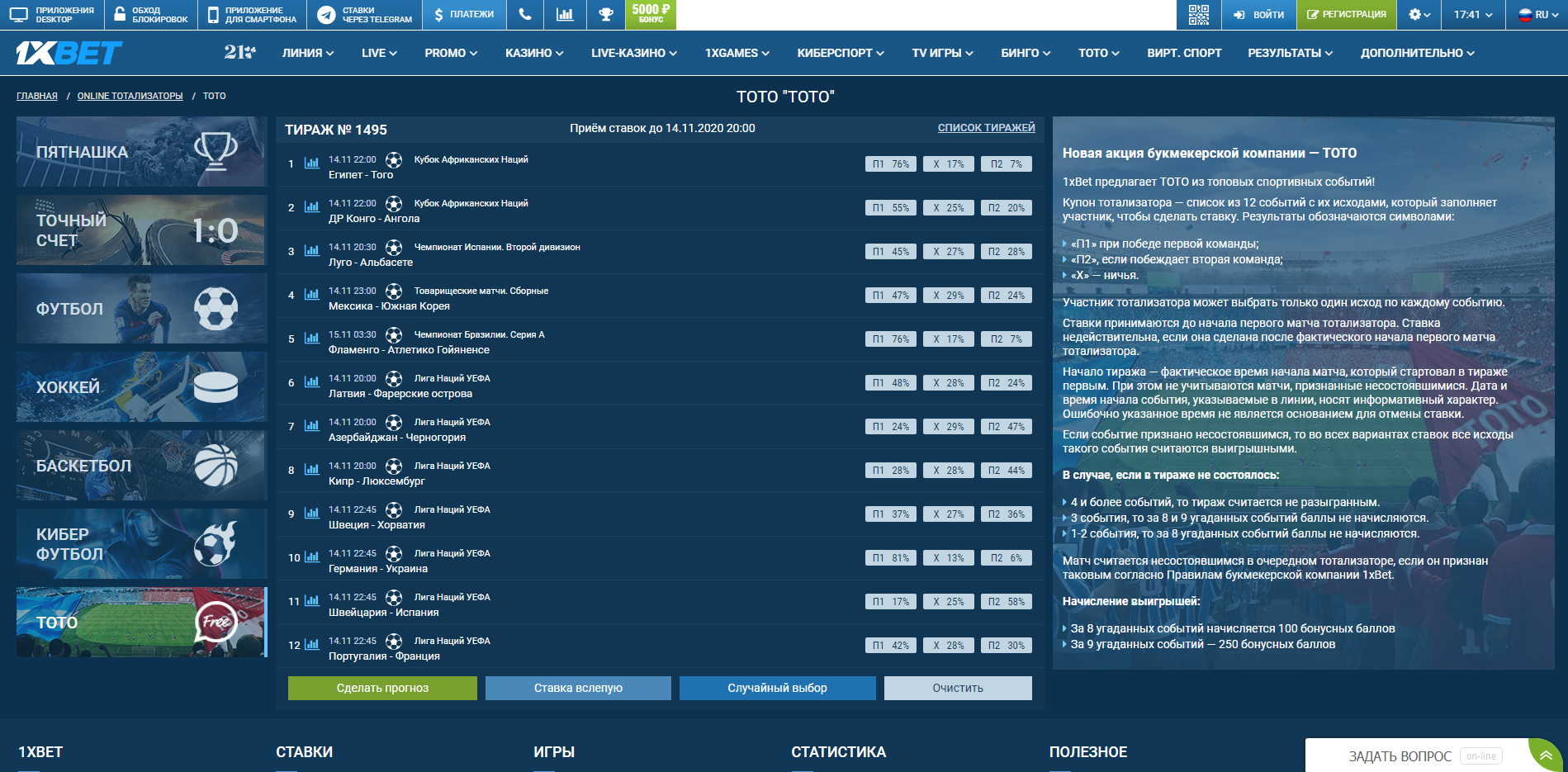Screen dimensions: 1568x772
Task: Select П1 81% for Германия - Украина
Action: pyautogui.click(x=891, y=558)
